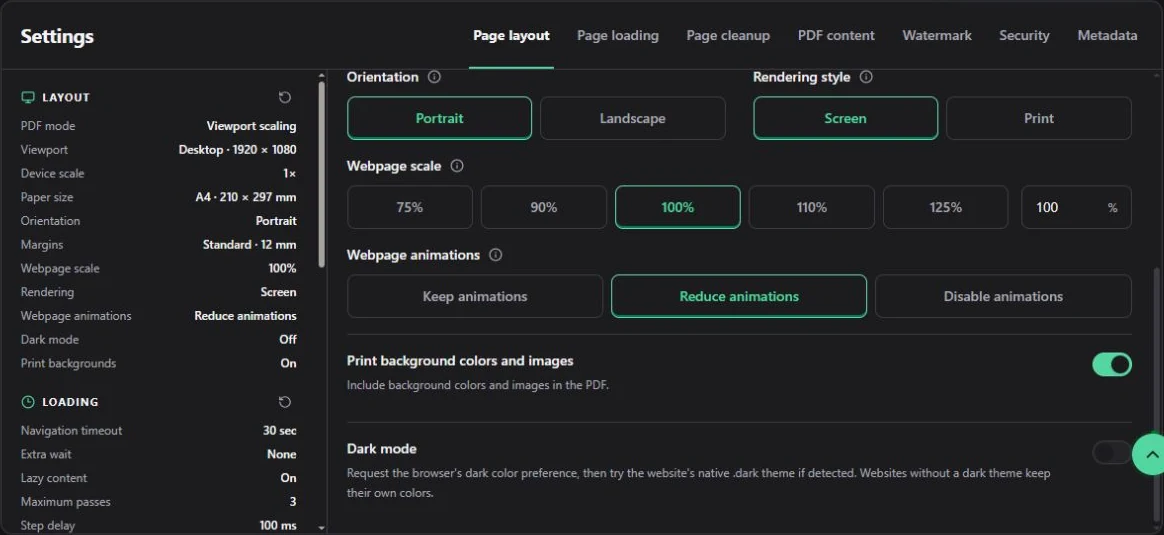The height and width of the screenshot is (535, 1164).
Task: Click the Device scale '1×' value
Action: (x=290, y=174)
